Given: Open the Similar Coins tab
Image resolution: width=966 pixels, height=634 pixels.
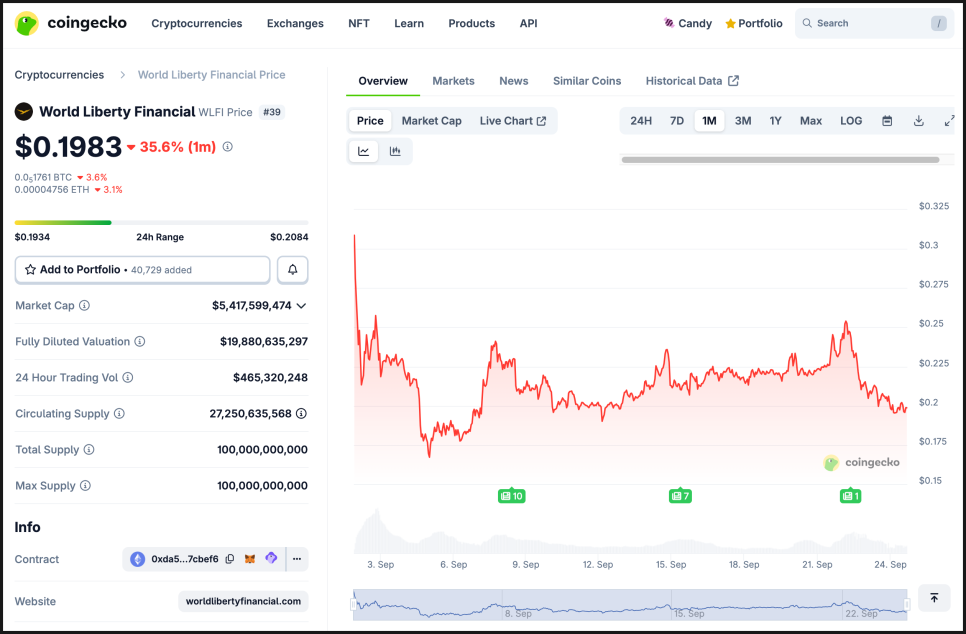Looking at the screenshot, I should [587, 81].
